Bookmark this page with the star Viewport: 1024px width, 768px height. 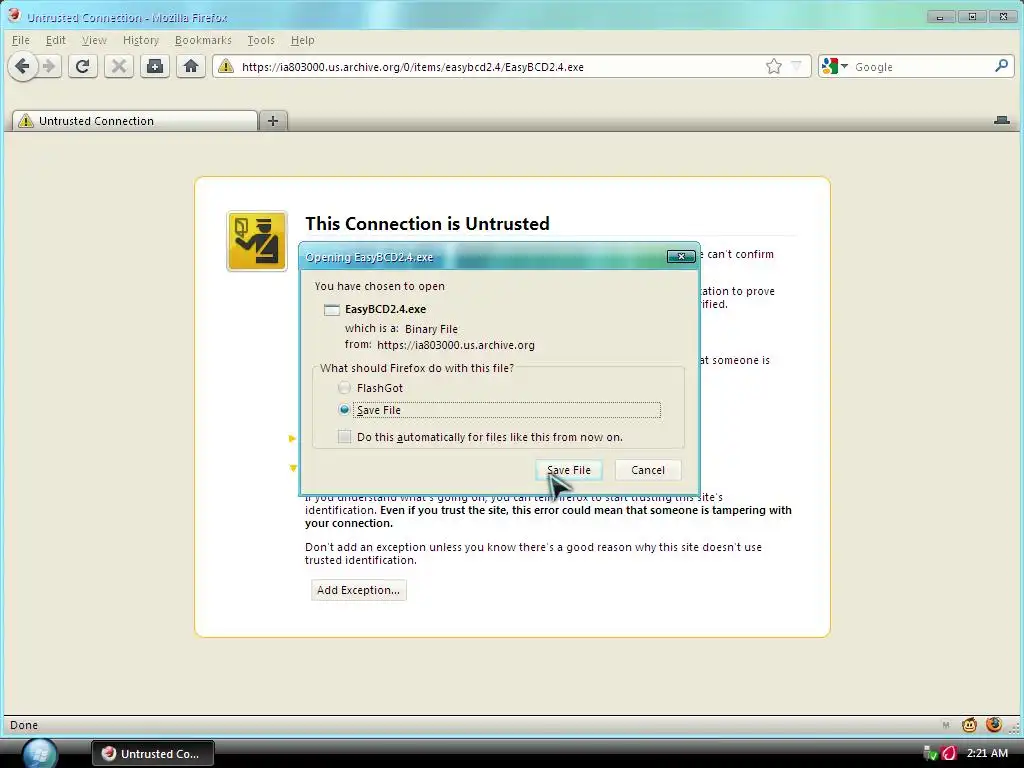pyautogui.click(x=774, y=66)
